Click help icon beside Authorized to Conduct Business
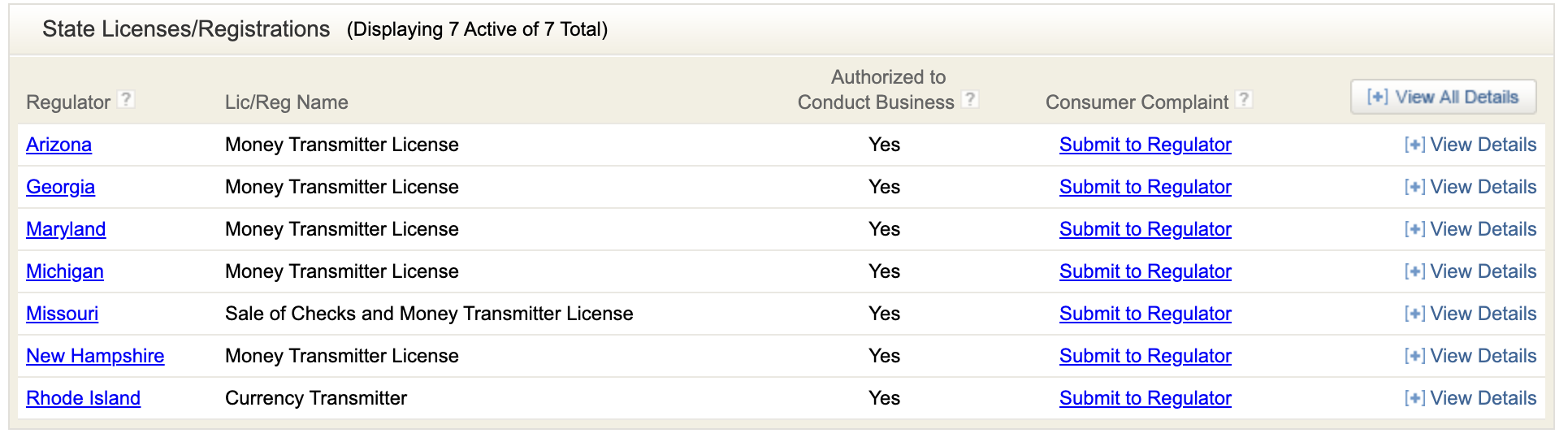 click(969, 99)
